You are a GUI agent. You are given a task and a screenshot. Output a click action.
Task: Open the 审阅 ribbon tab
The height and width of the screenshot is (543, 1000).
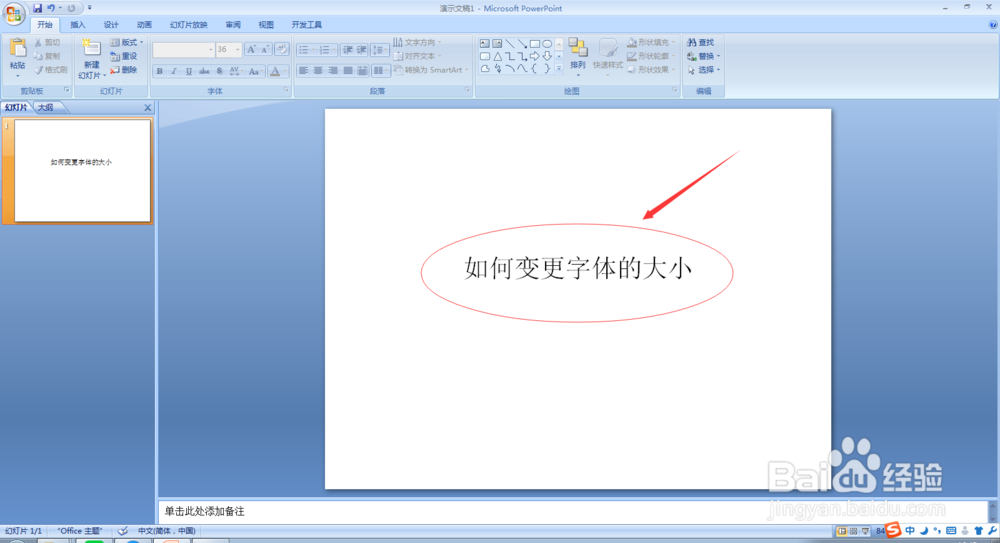point(233,25)
